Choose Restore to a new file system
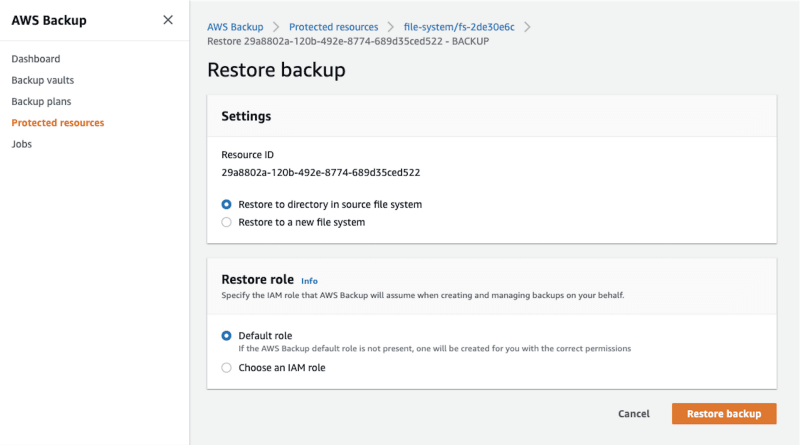The height and width of the screenshot is (445, 800). coord(227,222)
